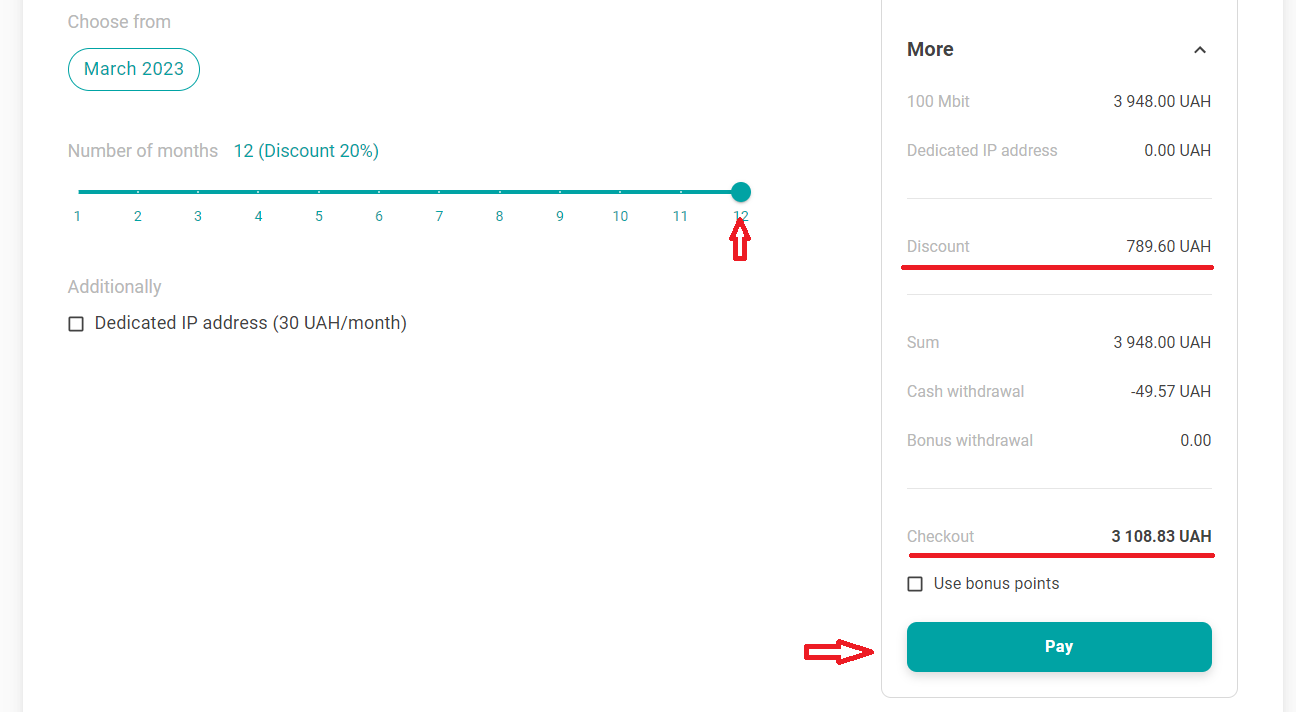1296x712 pixels.
Task: Click the Pay button
Action: tap(1059, 647)
